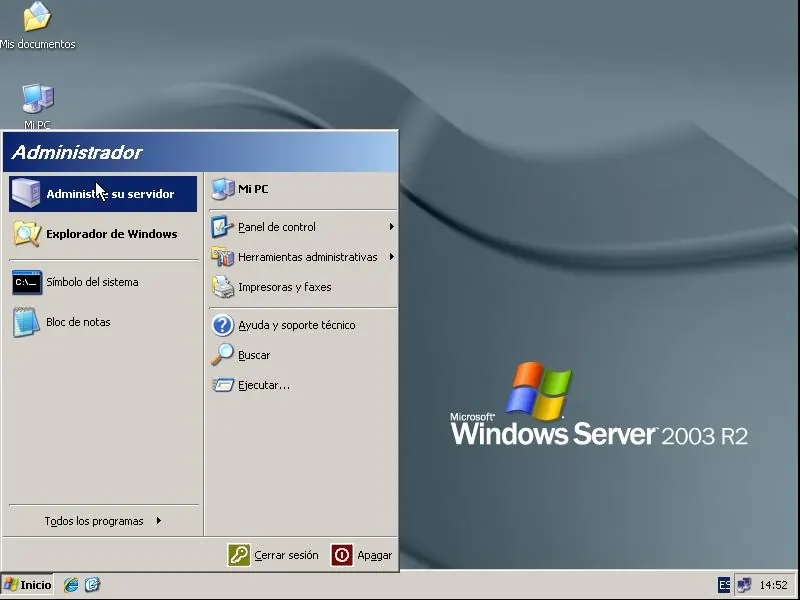This screenshot has height=600, width=800.
Task: Click the printer icon for Impresoras y faxes
Action: 223,287
